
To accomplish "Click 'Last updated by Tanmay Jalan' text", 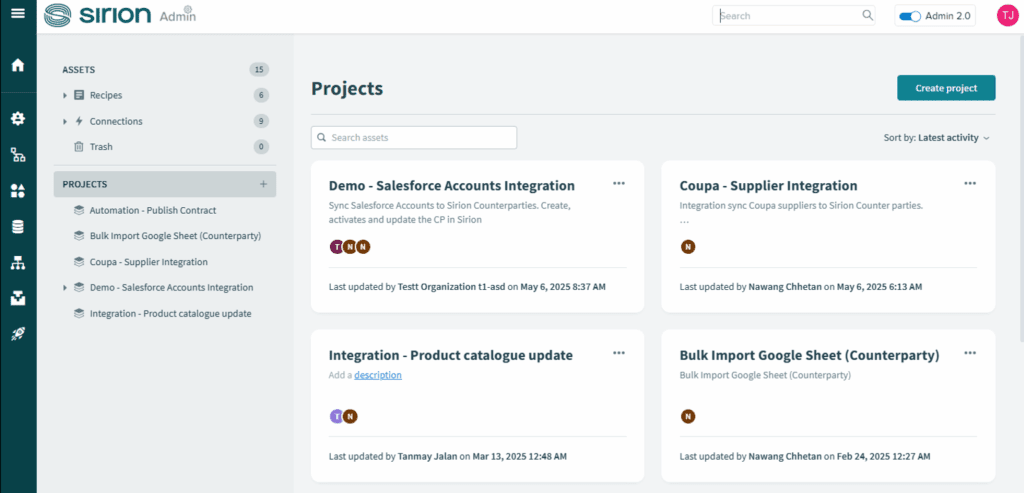I will [393, 456].
